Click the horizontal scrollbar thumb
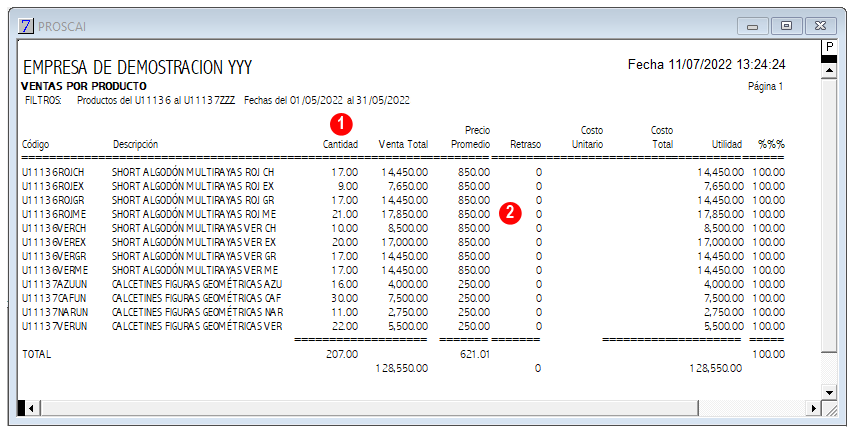This screenshot has width=854, height=433. point(369,408)
